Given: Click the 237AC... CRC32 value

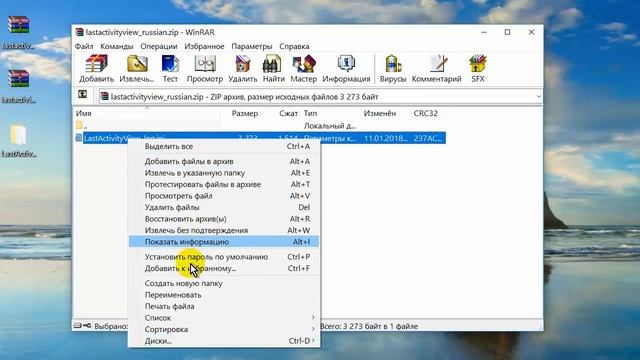Looking at the screenshot, I should 428,138.
